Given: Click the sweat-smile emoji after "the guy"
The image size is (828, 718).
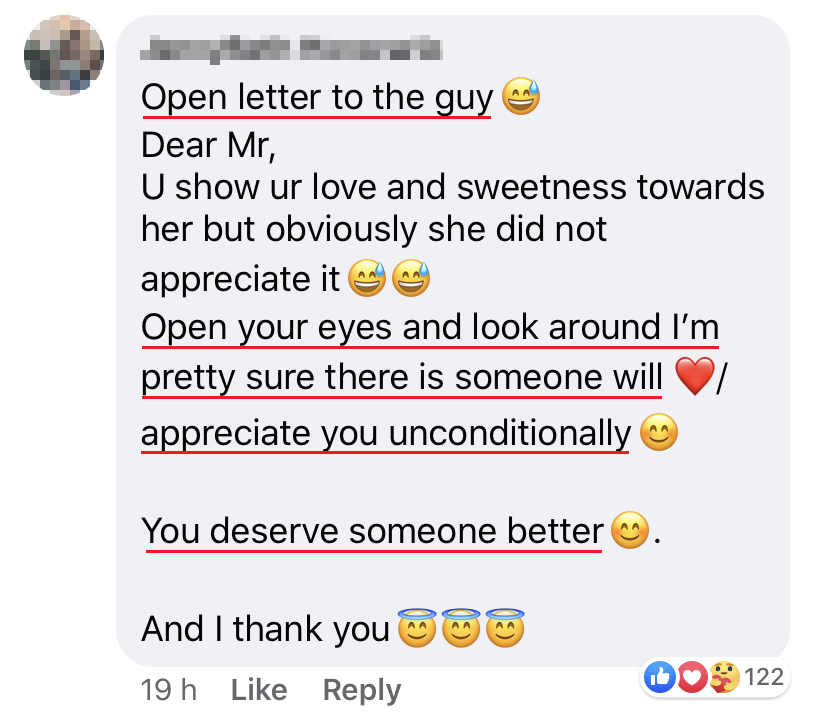Looking at the screenshot, I should pyautogui.click(x=520, y=98).
